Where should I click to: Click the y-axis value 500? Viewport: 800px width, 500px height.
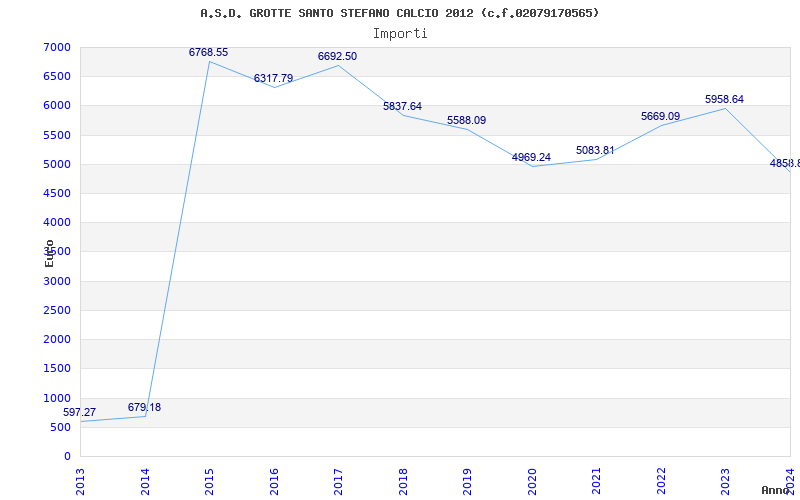pyautogui.click(x=61, y=427)
